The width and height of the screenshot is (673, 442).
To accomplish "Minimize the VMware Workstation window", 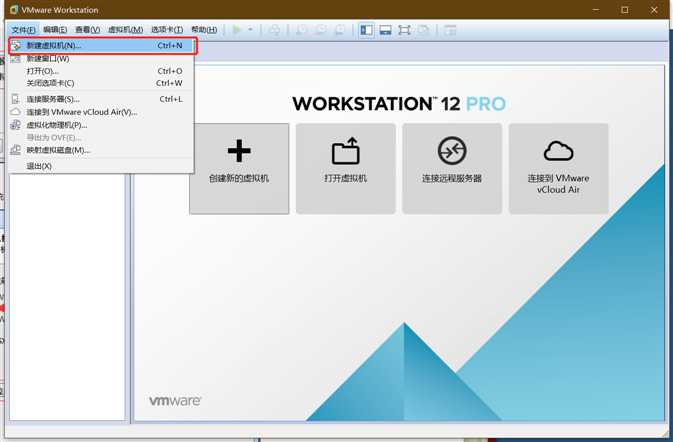I will pyautogui.click(x=596, y=9).
